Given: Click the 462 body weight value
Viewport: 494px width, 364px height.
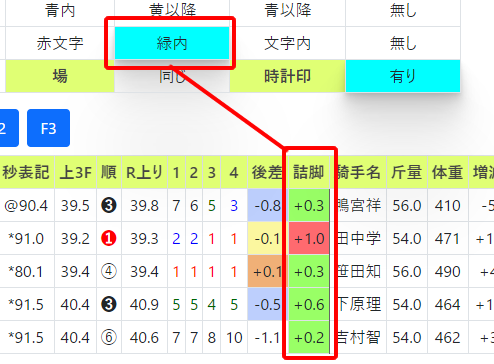Looking at the screenshot, I should 448,338.
